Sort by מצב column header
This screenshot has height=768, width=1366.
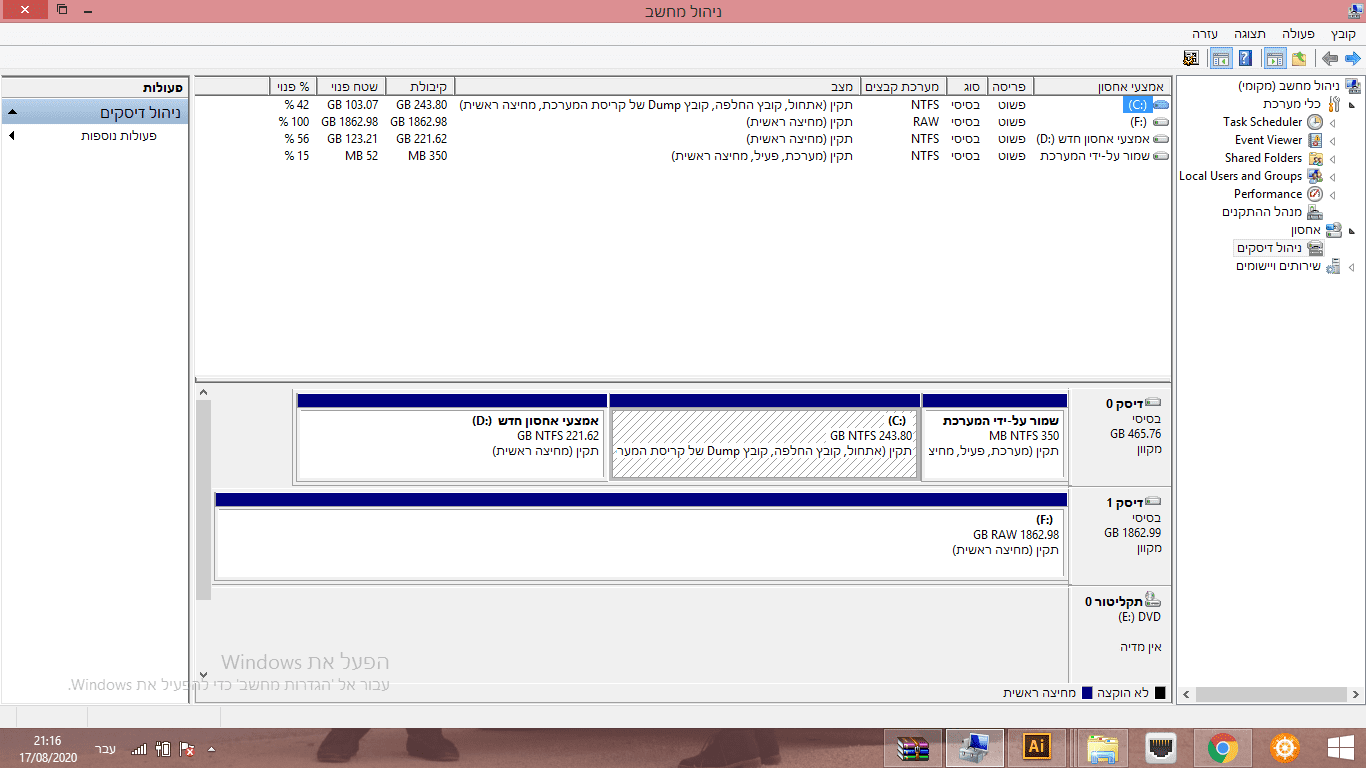pos(657,86)
